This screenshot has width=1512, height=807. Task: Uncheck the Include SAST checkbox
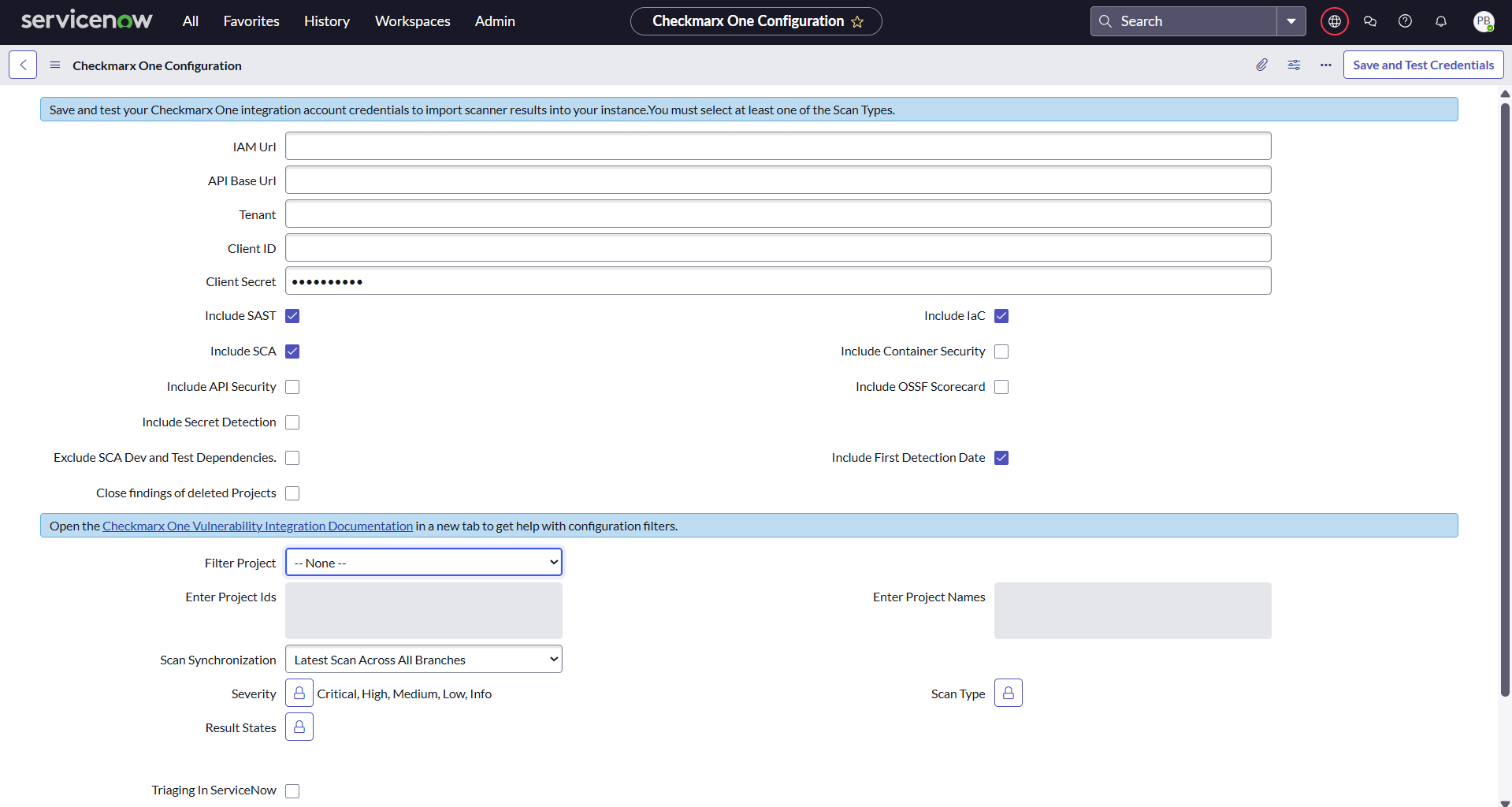(x=292, y=316)
